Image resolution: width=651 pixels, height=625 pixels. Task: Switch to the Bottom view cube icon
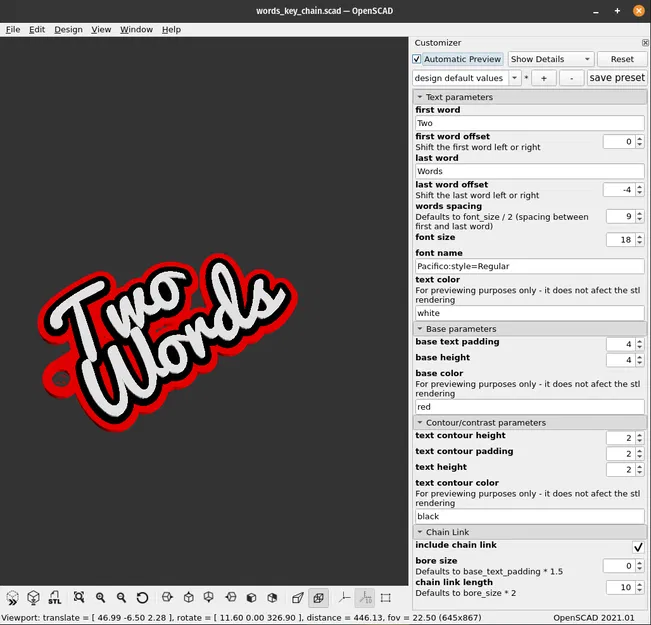[209, 598]
